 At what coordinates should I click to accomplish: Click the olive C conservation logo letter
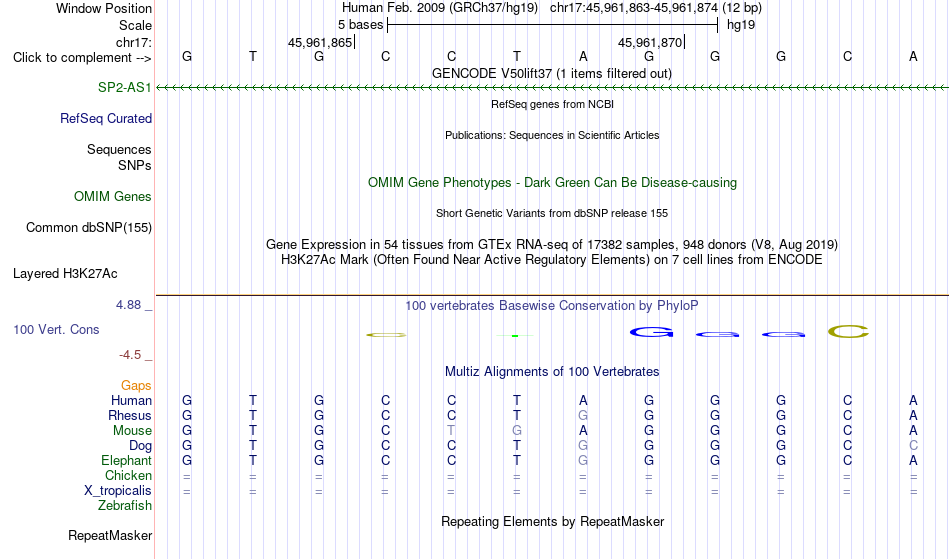(848, 332)
